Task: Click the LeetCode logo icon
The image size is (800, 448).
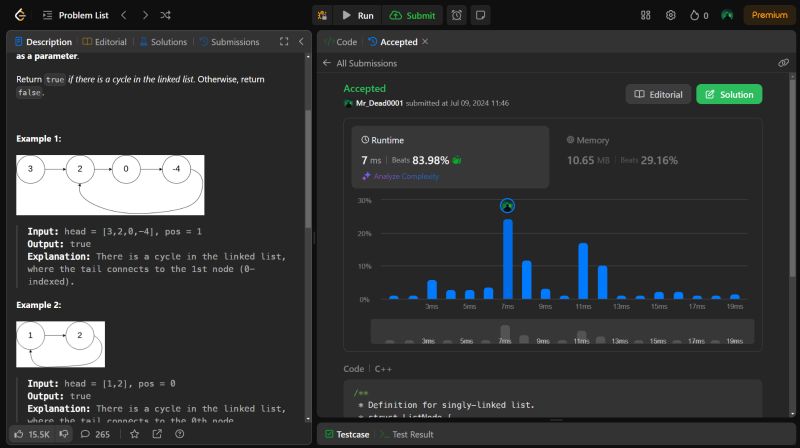Action: pos(20,15)
